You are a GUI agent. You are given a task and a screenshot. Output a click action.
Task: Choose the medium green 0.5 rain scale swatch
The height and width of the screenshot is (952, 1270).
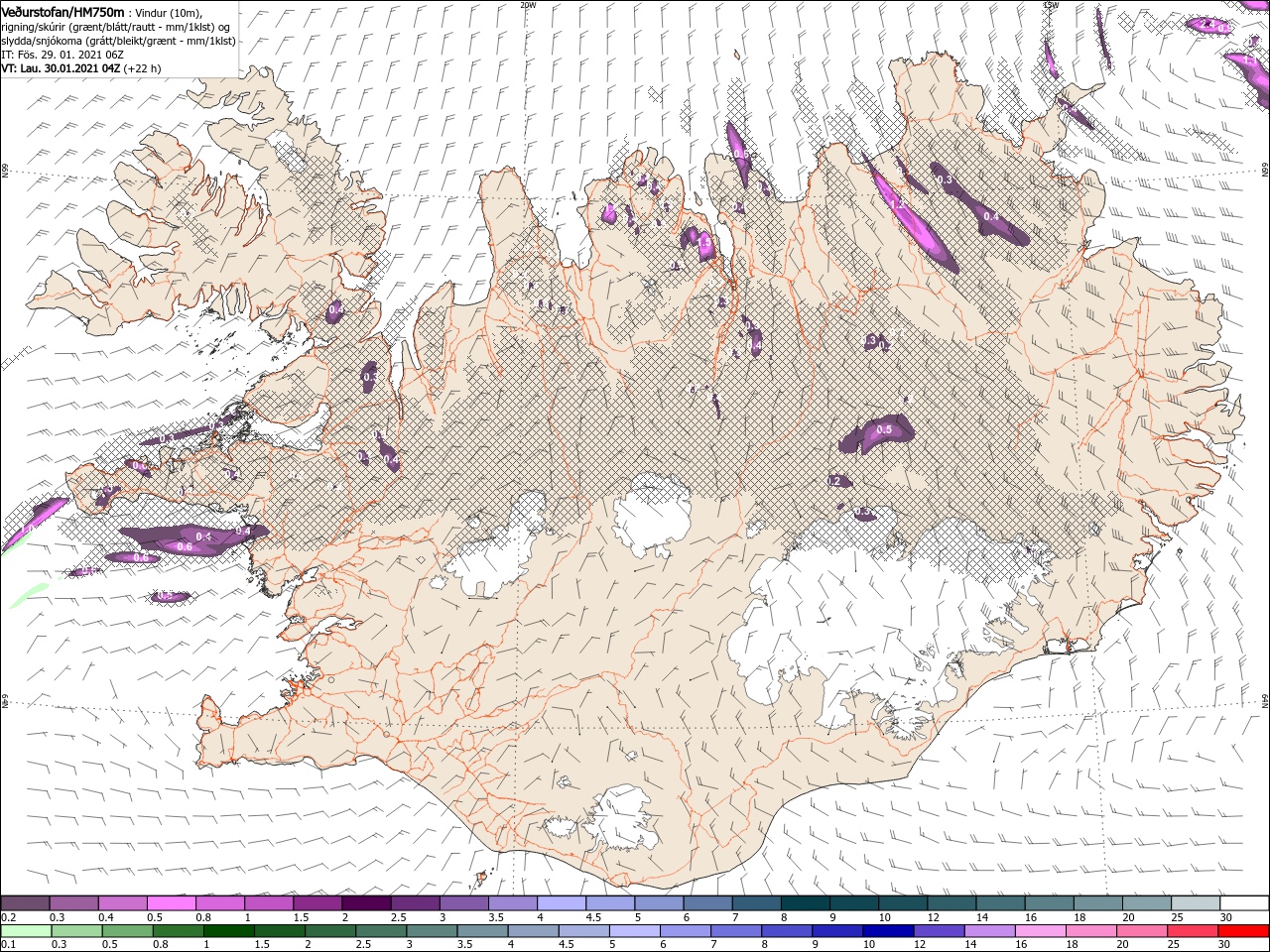point(127,930)
